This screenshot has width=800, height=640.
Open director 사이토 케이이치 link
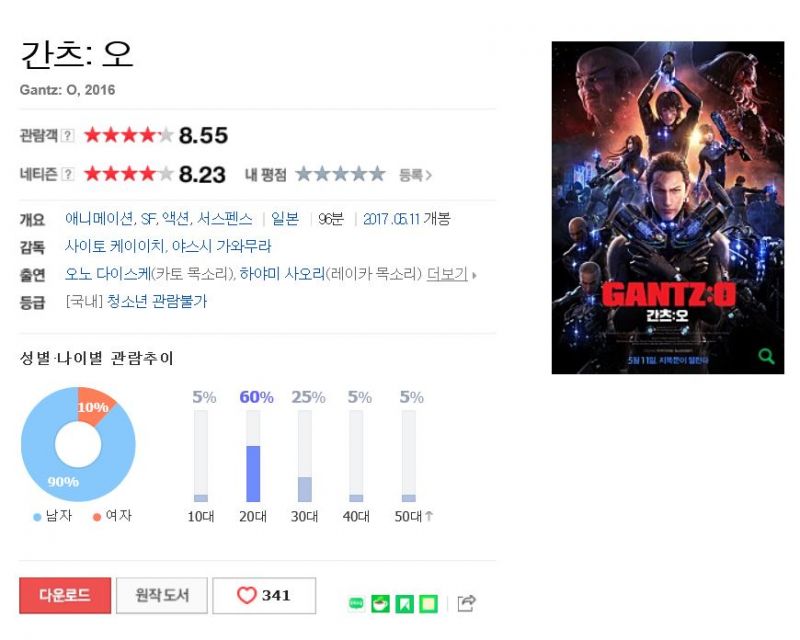tap(114, 247)
